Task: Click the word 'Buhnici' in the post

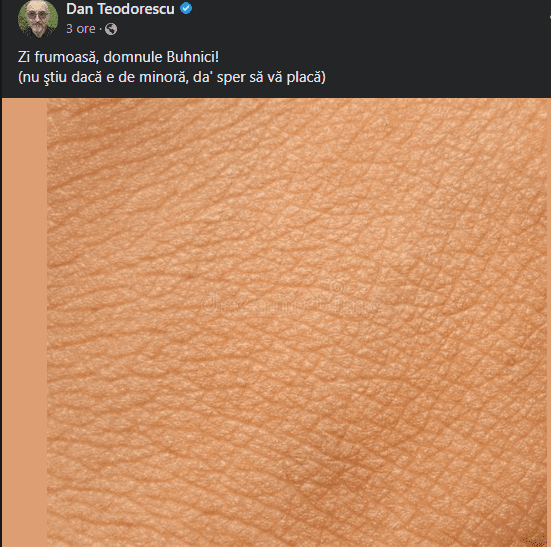Action: tap(191, 57)
